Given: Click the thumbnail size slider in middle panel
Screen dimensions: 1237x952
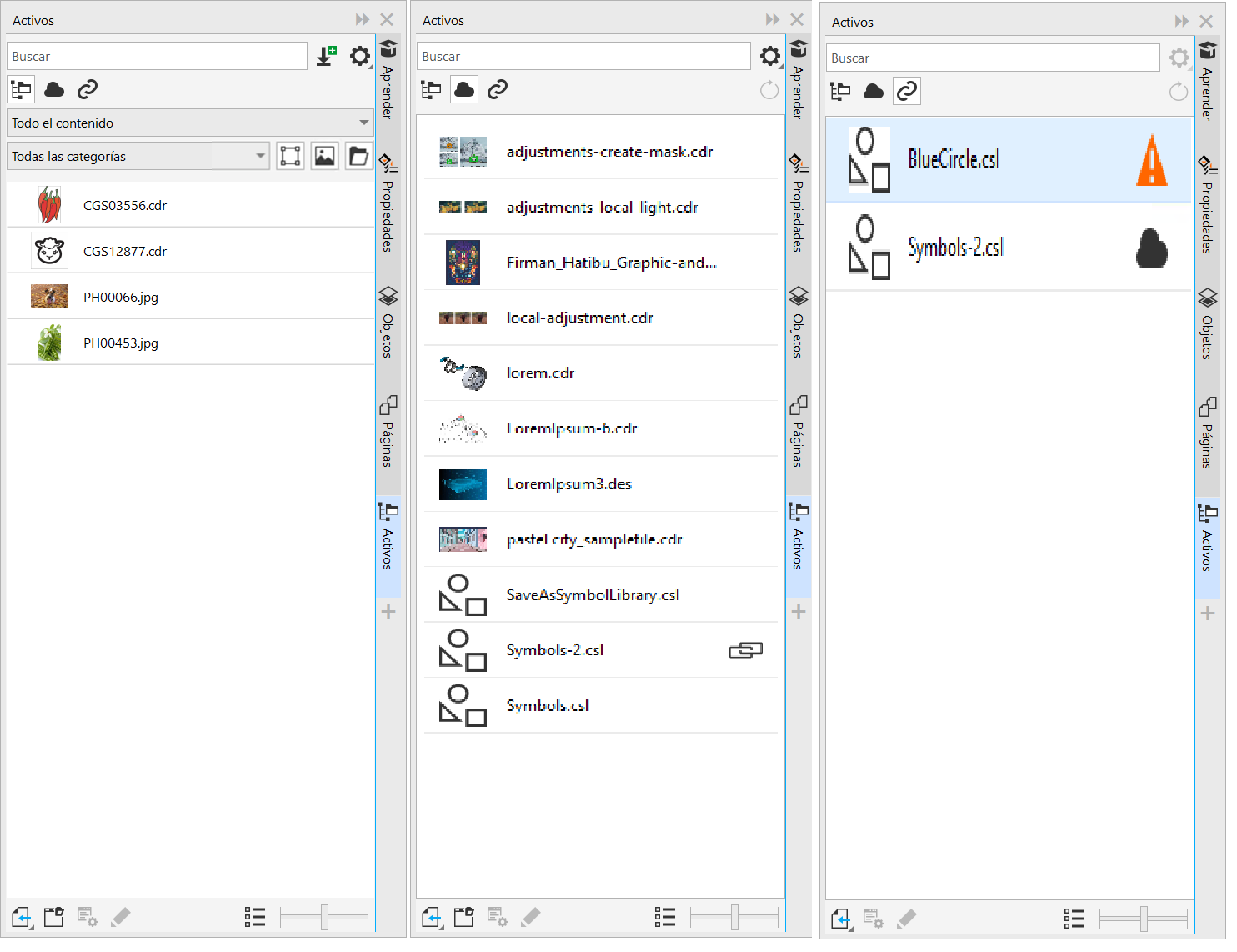Looking at the screenshot, I should 734,918.
